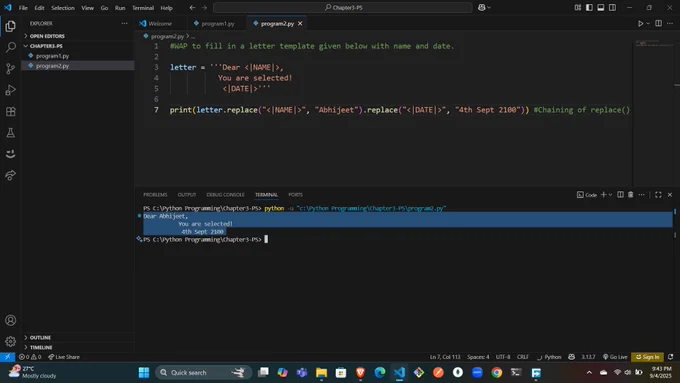Click the Chapter3-PS command center search box
The image size is (680, 383).
(x=343, y=7)
